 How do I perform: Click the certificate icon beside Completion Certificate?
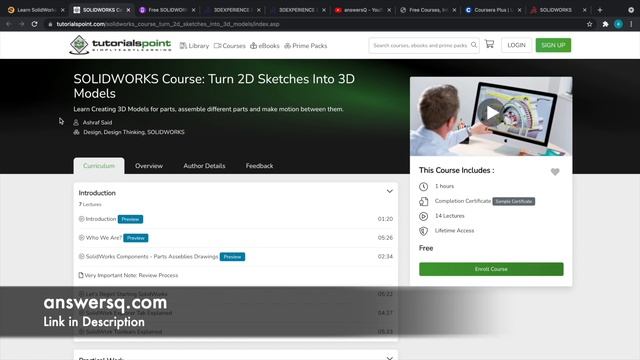tap(423, 201)
